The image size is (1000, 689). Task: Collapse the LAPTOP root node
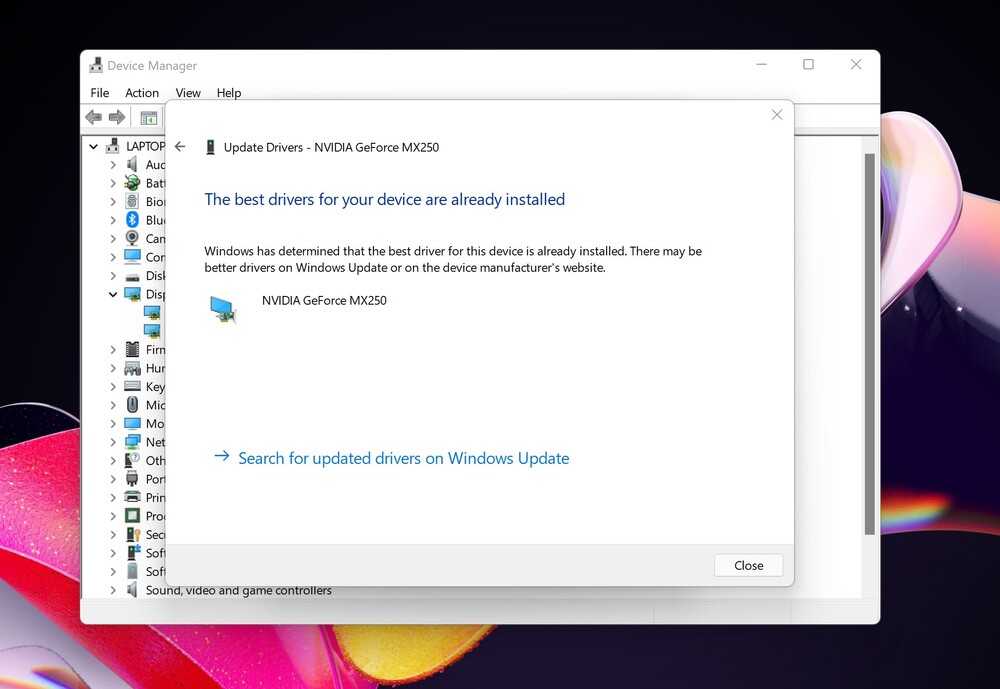point(94,146)
